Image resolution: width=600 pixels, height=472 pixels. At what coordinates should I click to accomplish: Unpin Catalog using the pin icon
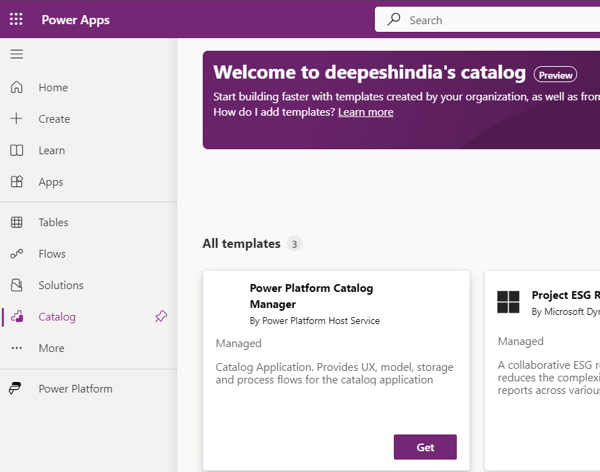(161, 317)
